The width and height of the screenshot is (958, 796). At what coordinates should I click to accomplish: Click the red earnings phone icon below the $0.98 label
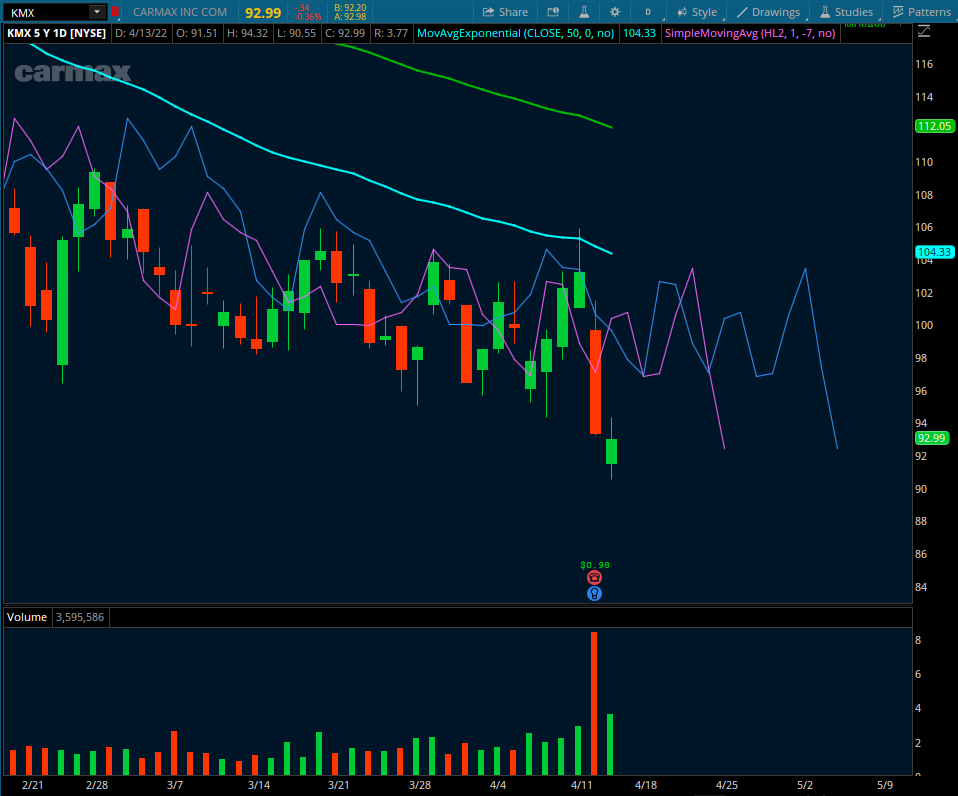pyautogui.click(x=594, y=578)
